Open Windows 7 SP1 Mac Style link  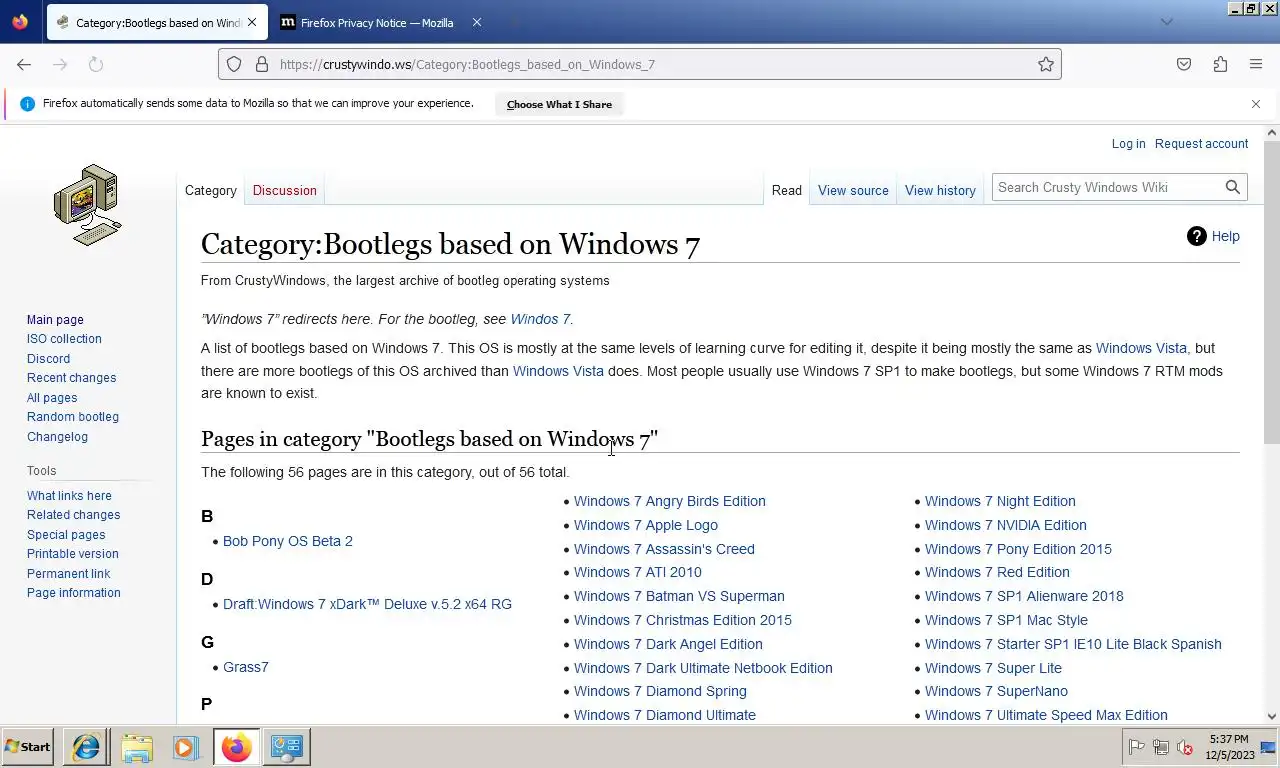coord(1006,620)
